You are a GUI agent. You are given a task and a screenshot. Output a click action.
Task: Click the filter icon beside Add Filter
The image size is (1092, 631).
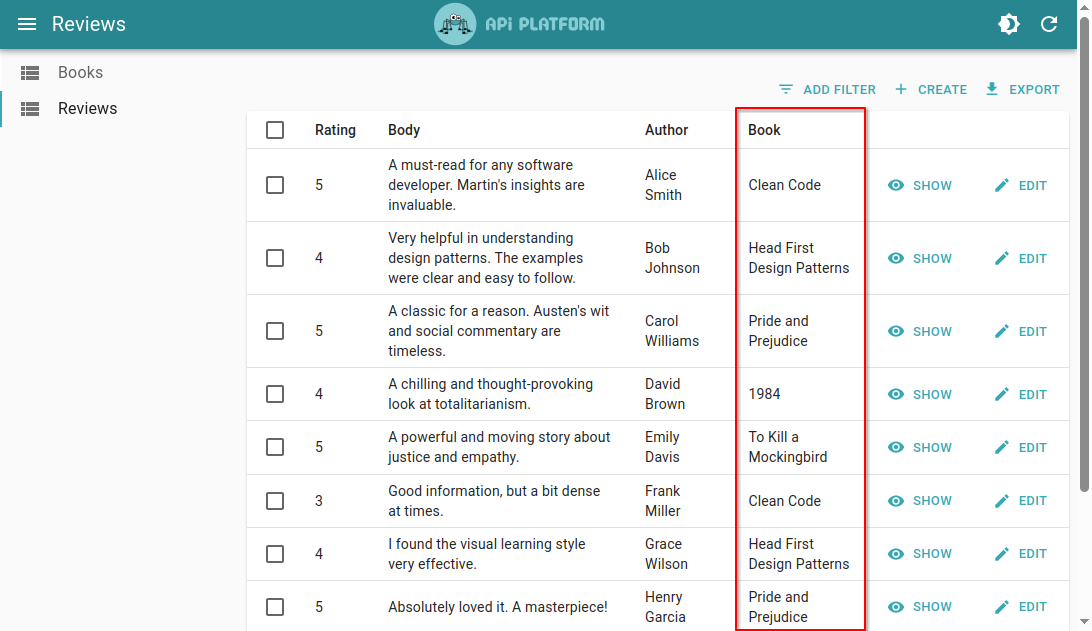click(x=786, y=89)
